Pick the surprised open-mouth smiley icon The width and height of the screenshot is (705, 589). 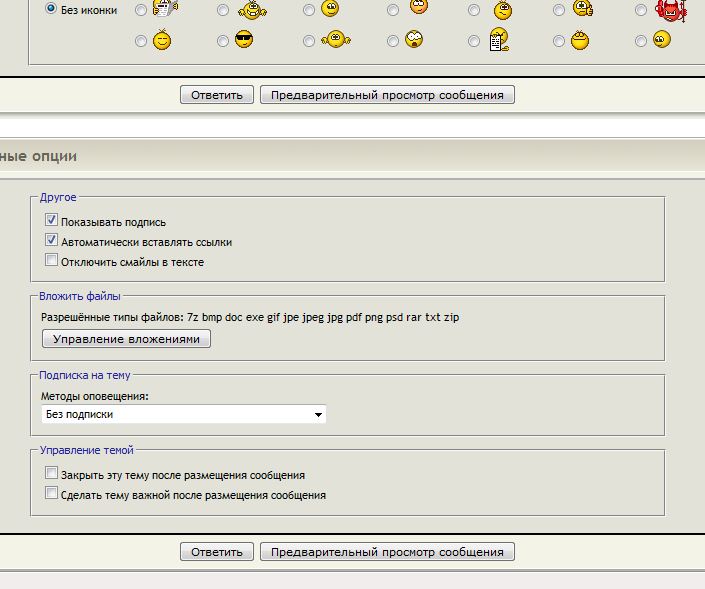(414, 41)
